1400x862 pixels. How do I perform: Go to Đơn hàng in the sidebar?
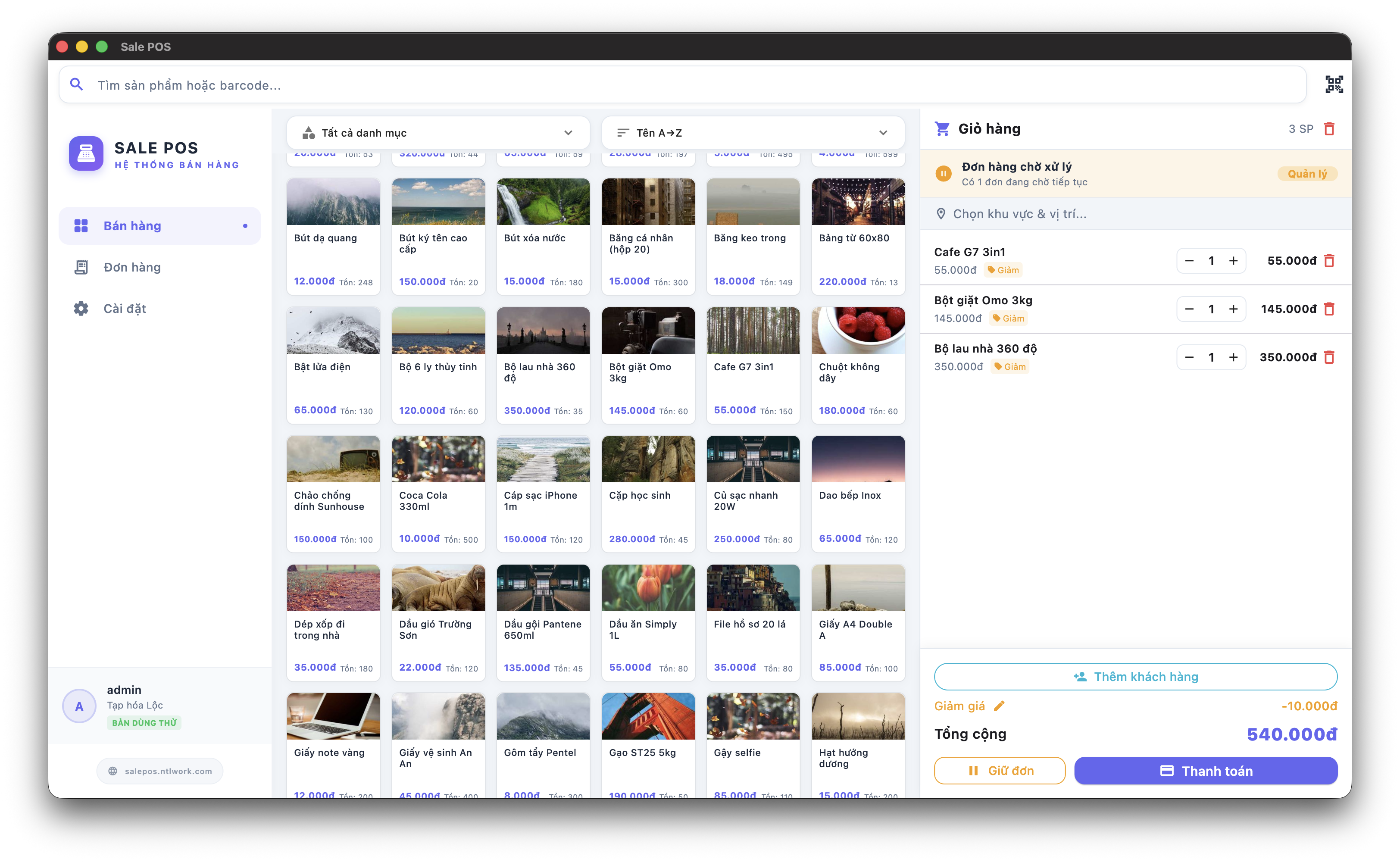(131, 267)
